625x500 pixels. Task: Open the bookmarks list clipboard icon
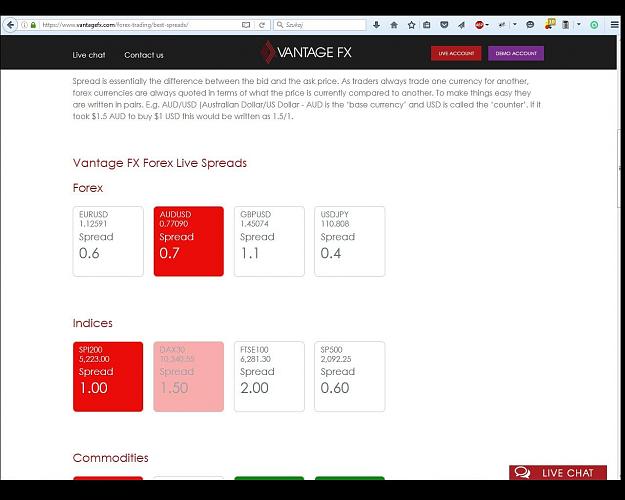pos(426,25)
